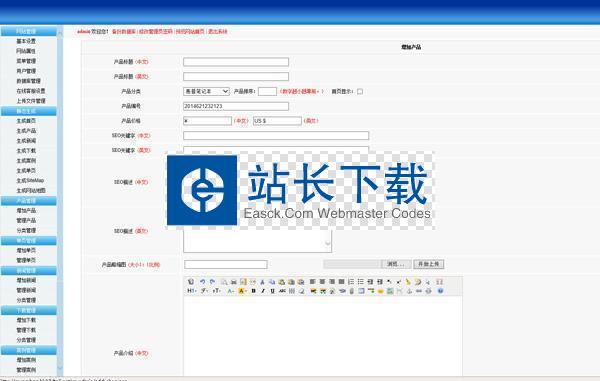The width and height of the screenshot is (600, 381).
Task: Toggle HTML source mode in editor toolbar
Action: point(191,282)
